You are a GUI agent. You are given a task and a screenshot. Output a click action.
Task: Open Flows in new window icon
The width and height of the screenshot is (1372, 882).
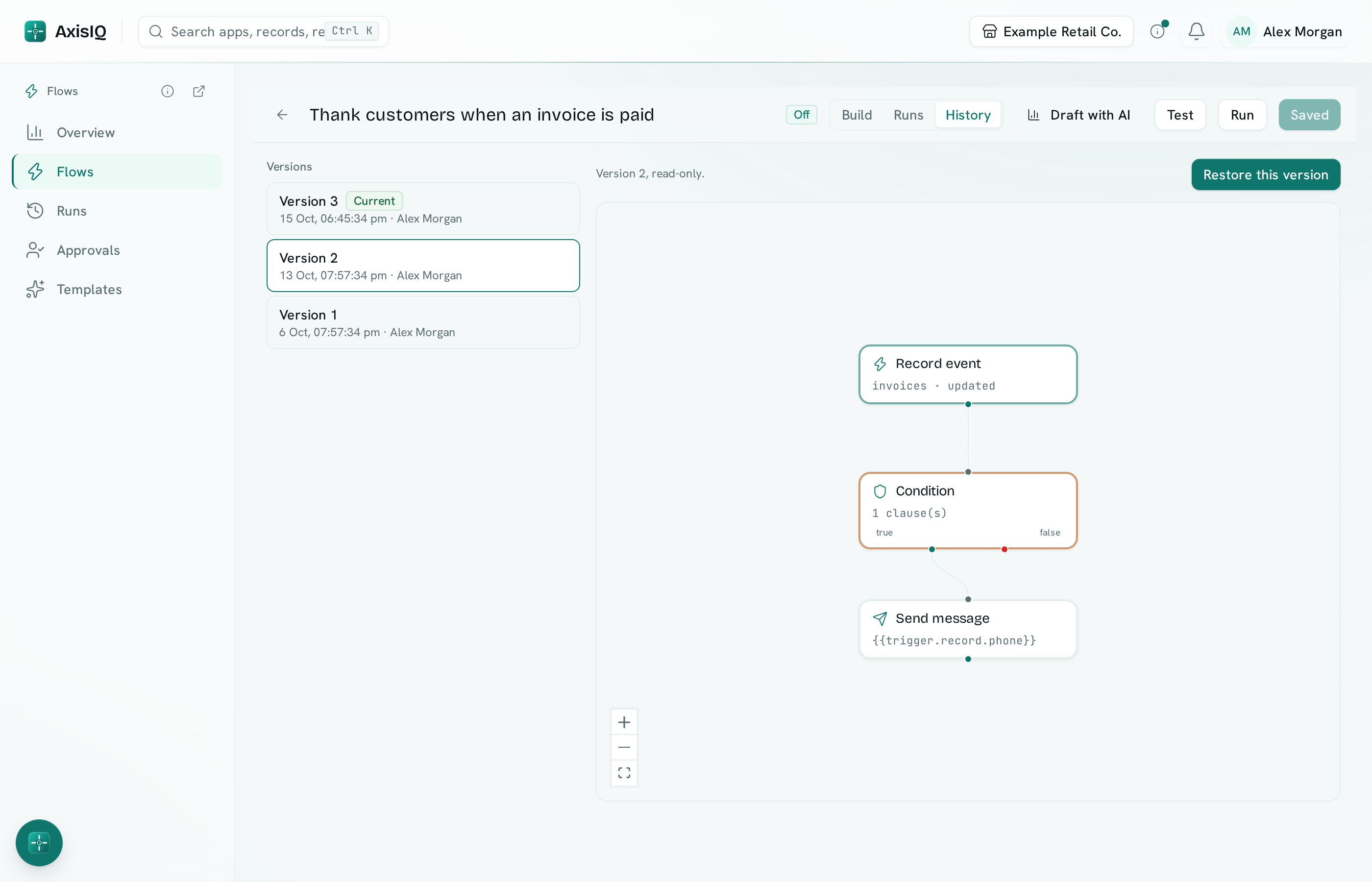(199, 91)
